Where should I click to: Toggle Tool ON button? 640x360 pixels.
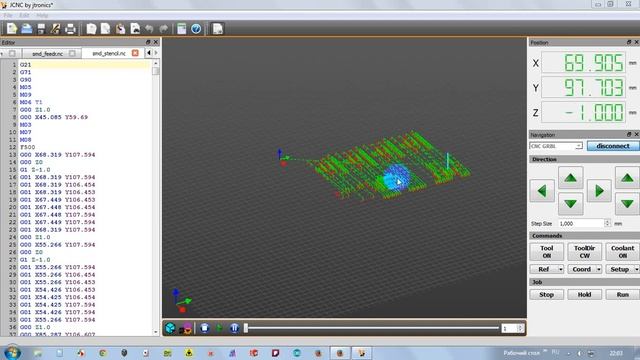point(547,252)
